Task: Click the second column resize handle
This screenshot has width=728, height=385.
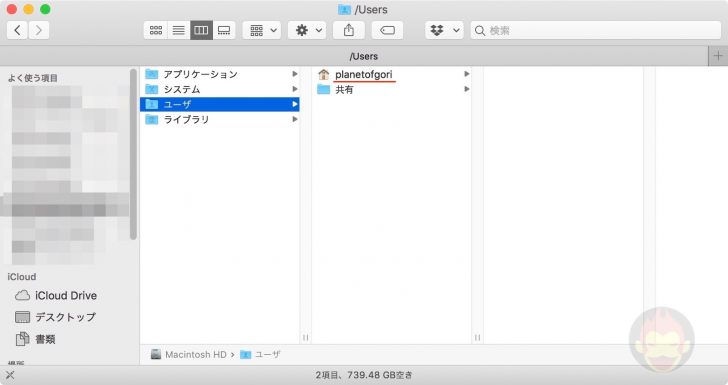Action: coord(477,338)
